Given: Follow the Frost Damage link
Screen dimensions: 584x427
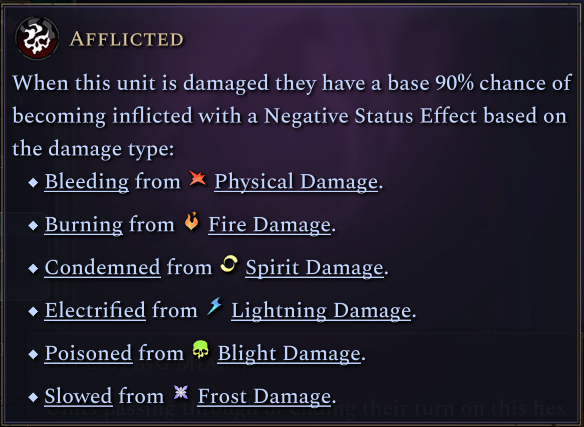Looking at the screenshot, I should coord(264,396).
